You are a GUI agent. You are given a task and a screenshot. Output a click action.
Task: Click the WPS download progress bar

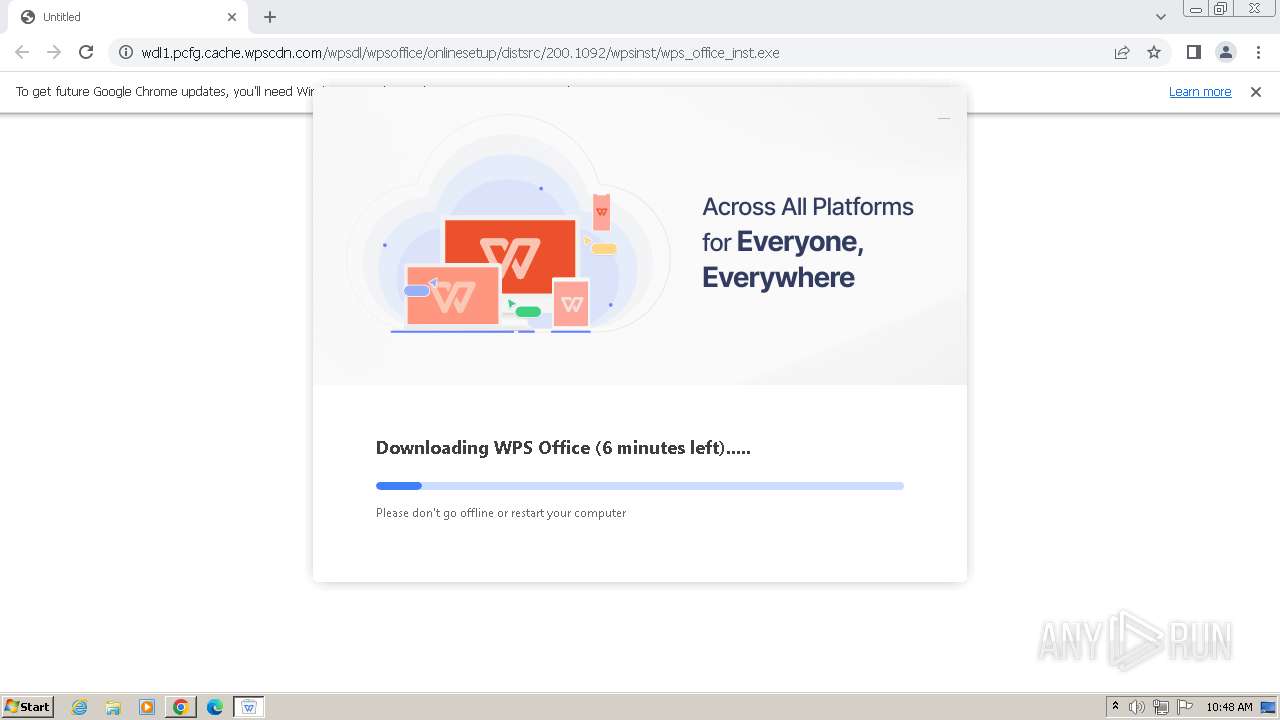640,486
